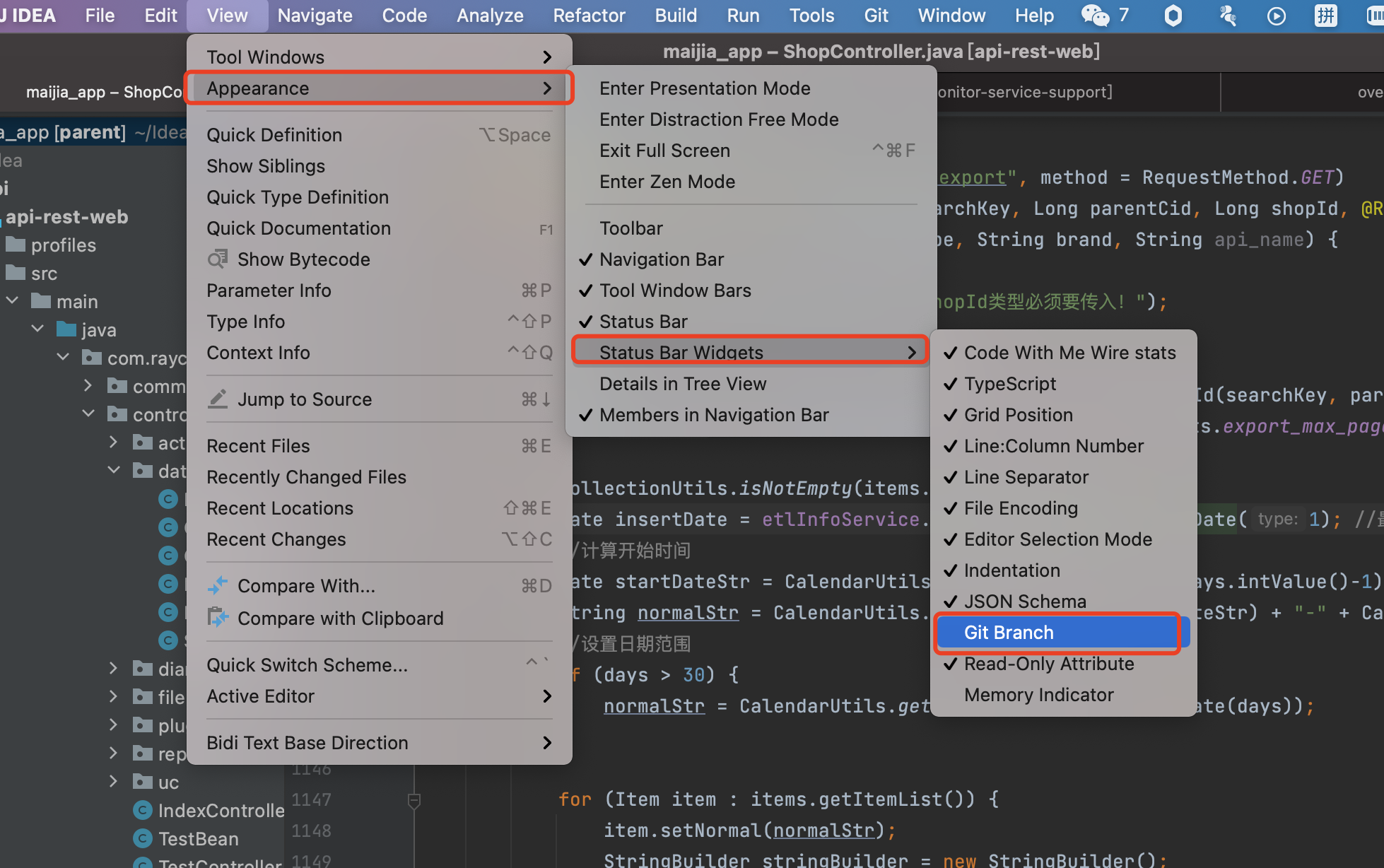The width and height of the screenshot is (1384, 868).
Task: Disable the File Encoding widget
Action: [x=1021, y=508]
